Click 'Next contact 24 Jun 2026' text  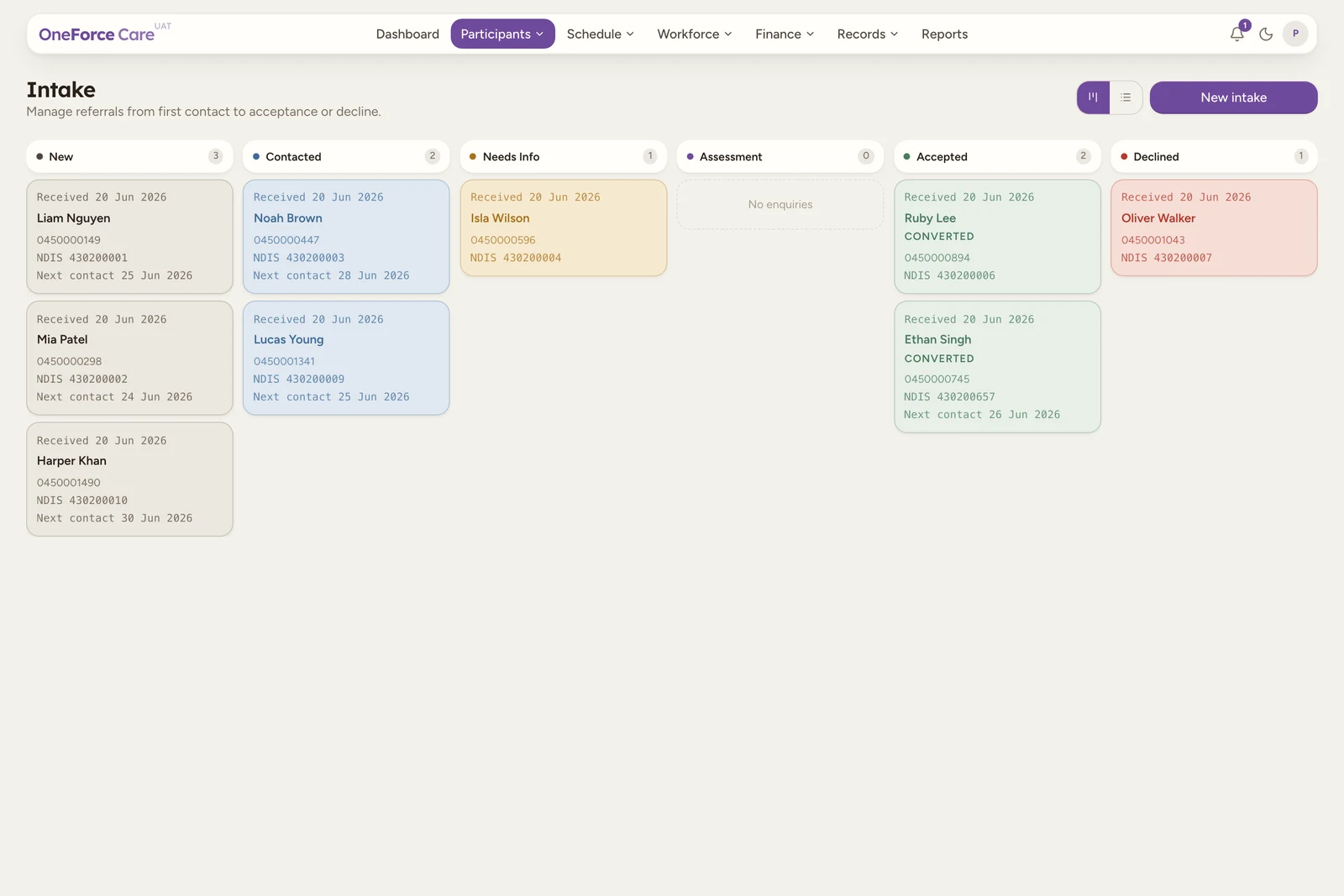(x=114, y=397)
